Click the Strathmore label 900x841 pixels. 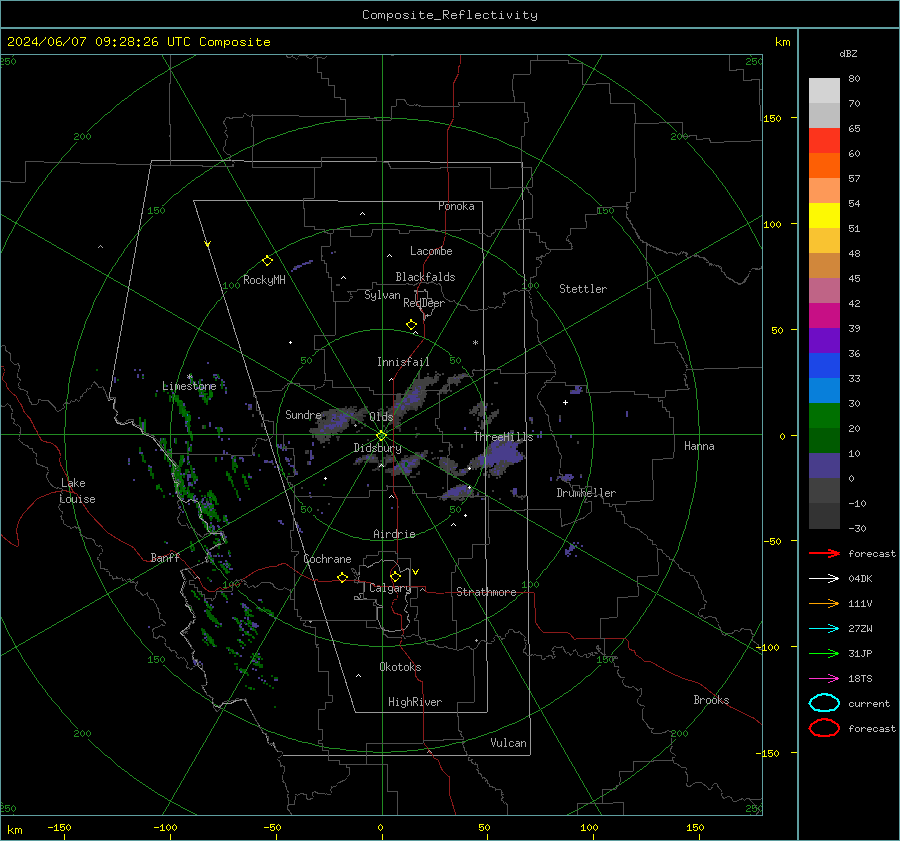pyautogui.click(x=486, y=592)
